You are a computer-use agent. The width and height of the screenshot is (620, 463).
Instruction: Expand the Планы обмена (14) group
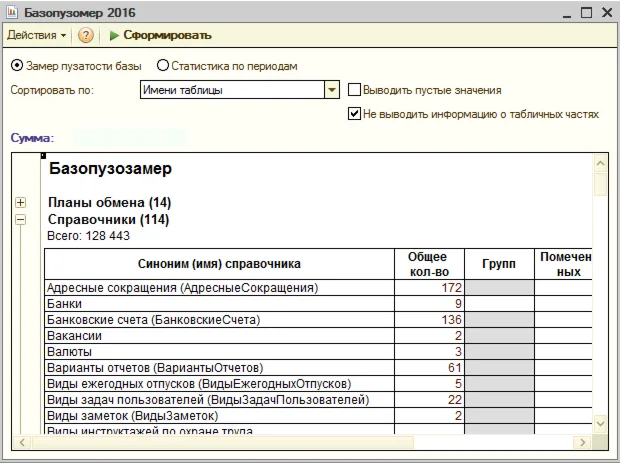[21, 203]
